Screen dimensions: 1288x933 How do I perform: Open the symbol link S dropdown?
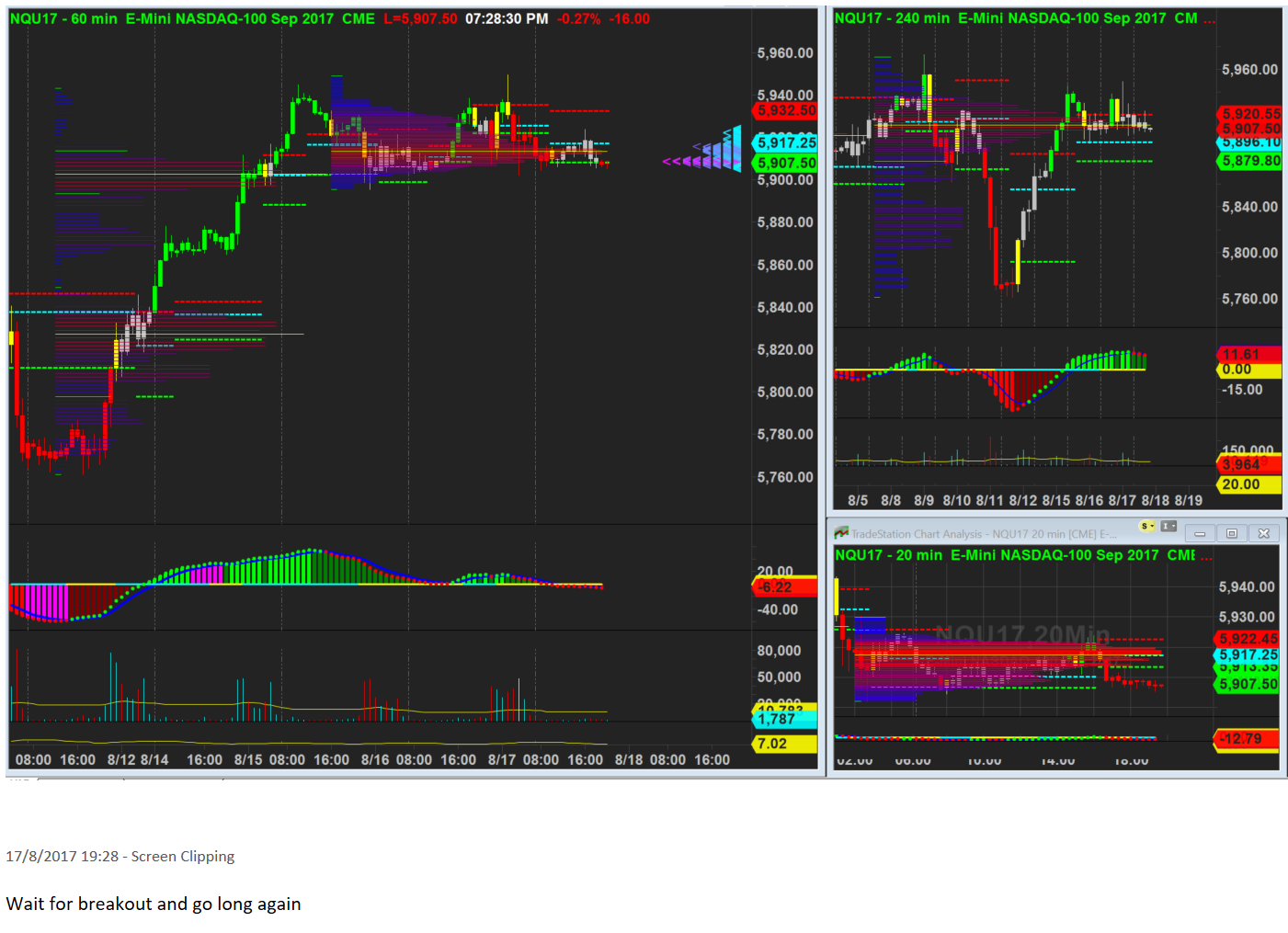tap(1146, 527)
